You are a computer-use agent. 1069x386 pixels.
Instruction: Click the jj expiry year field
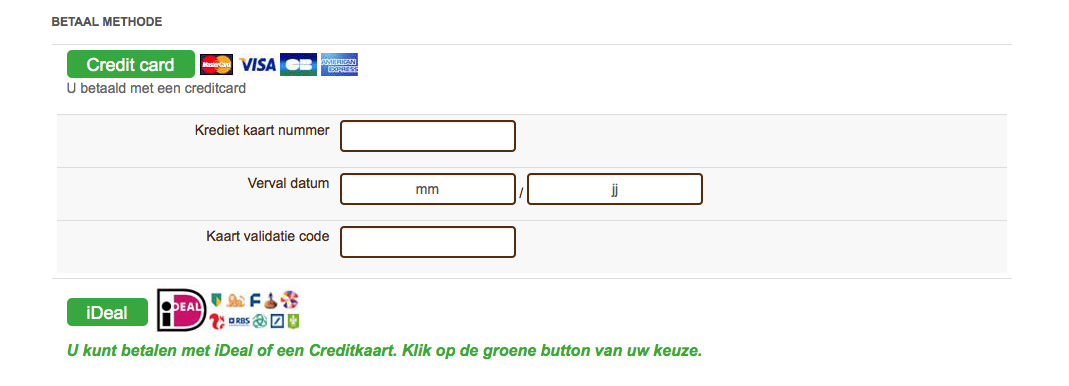[x=615, y=189]
